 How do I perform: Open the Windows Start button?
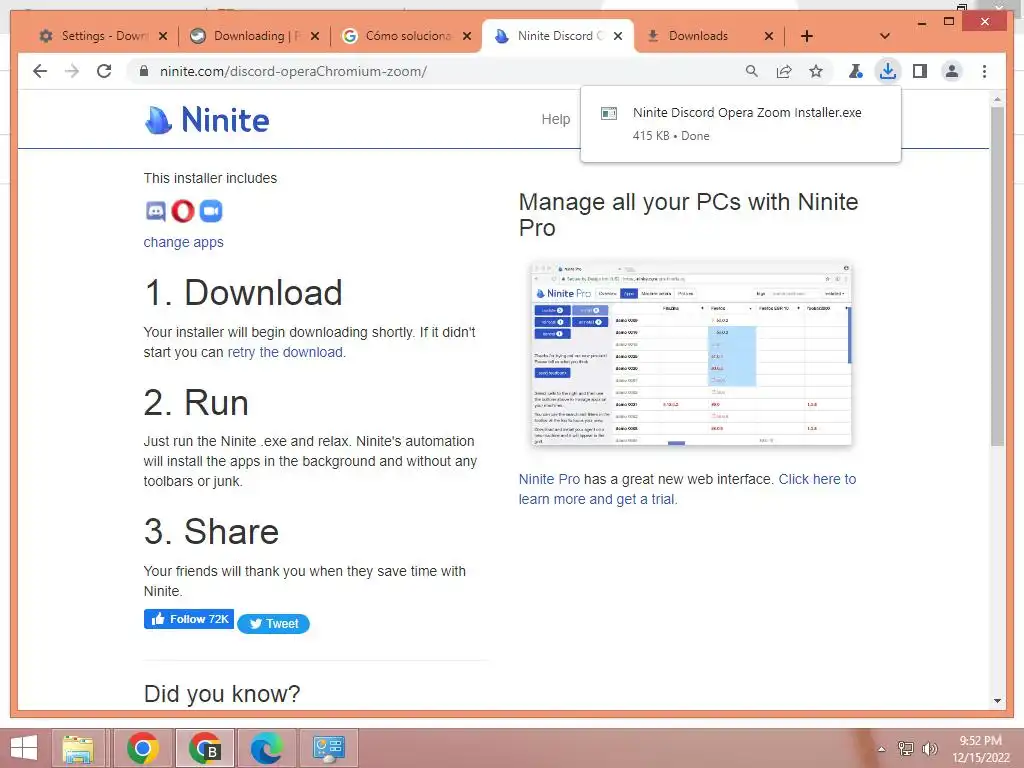pyautogui.click(x=24, y=748)
